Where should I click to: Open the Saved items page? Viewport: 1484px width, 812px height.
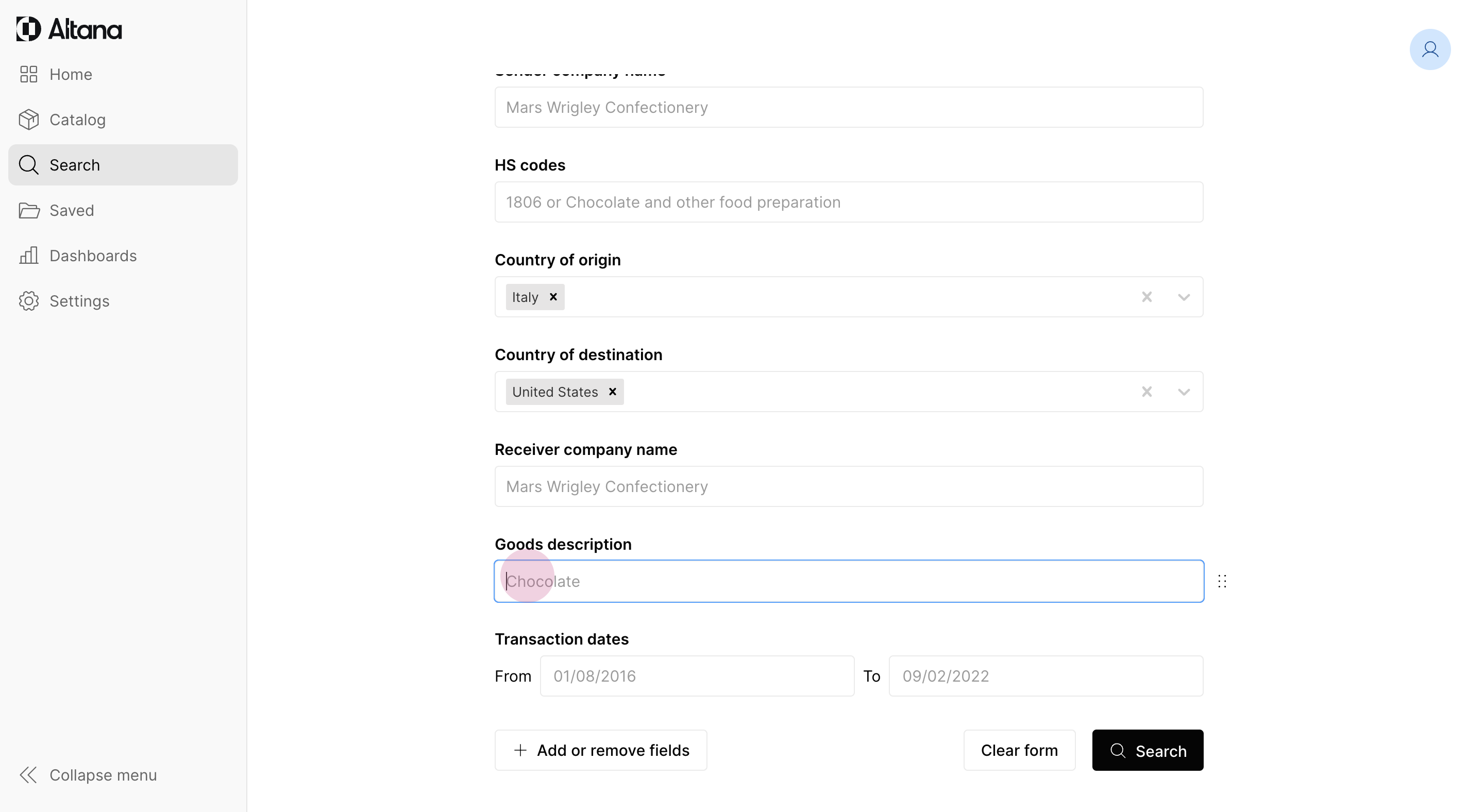click(72, 210)
